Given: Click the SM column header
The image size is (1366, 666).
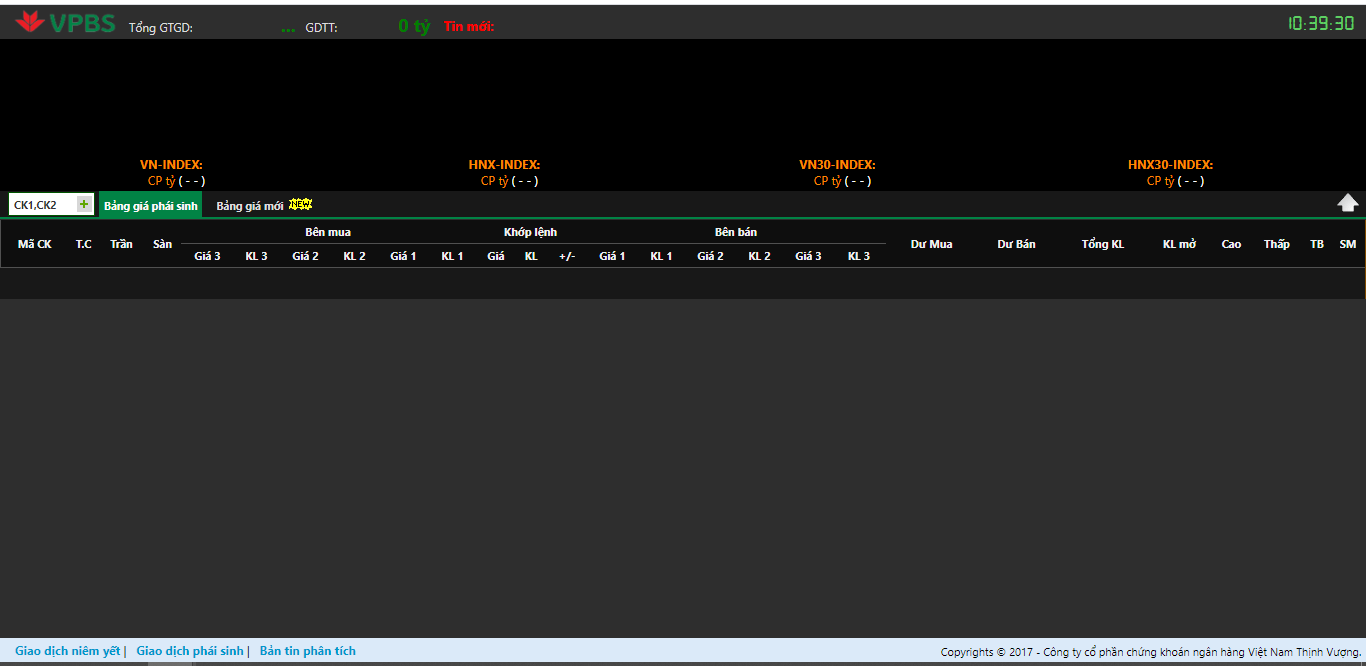Looking at the screenshot, I should coord(1348,244).
